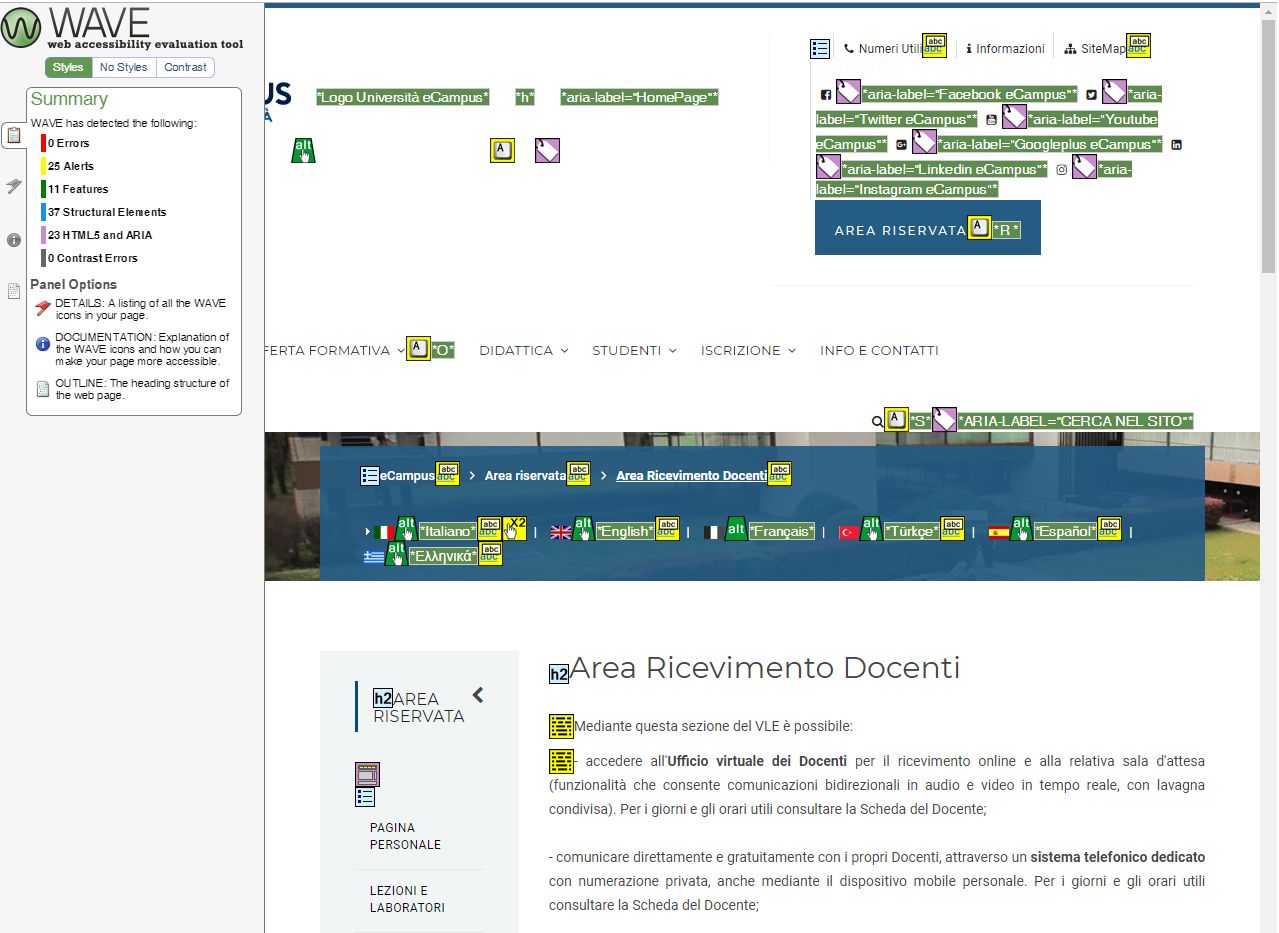Expand the Iscrizione menu dropdown

tap(748, 351)
